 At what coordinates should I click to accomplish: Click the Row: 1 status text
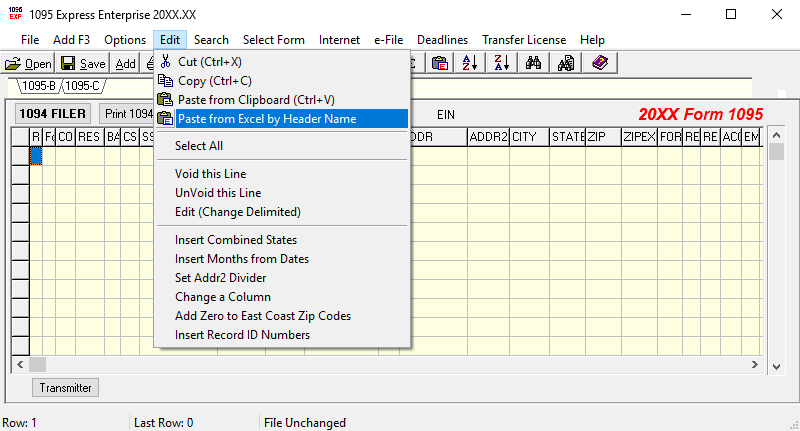(19, 423)
